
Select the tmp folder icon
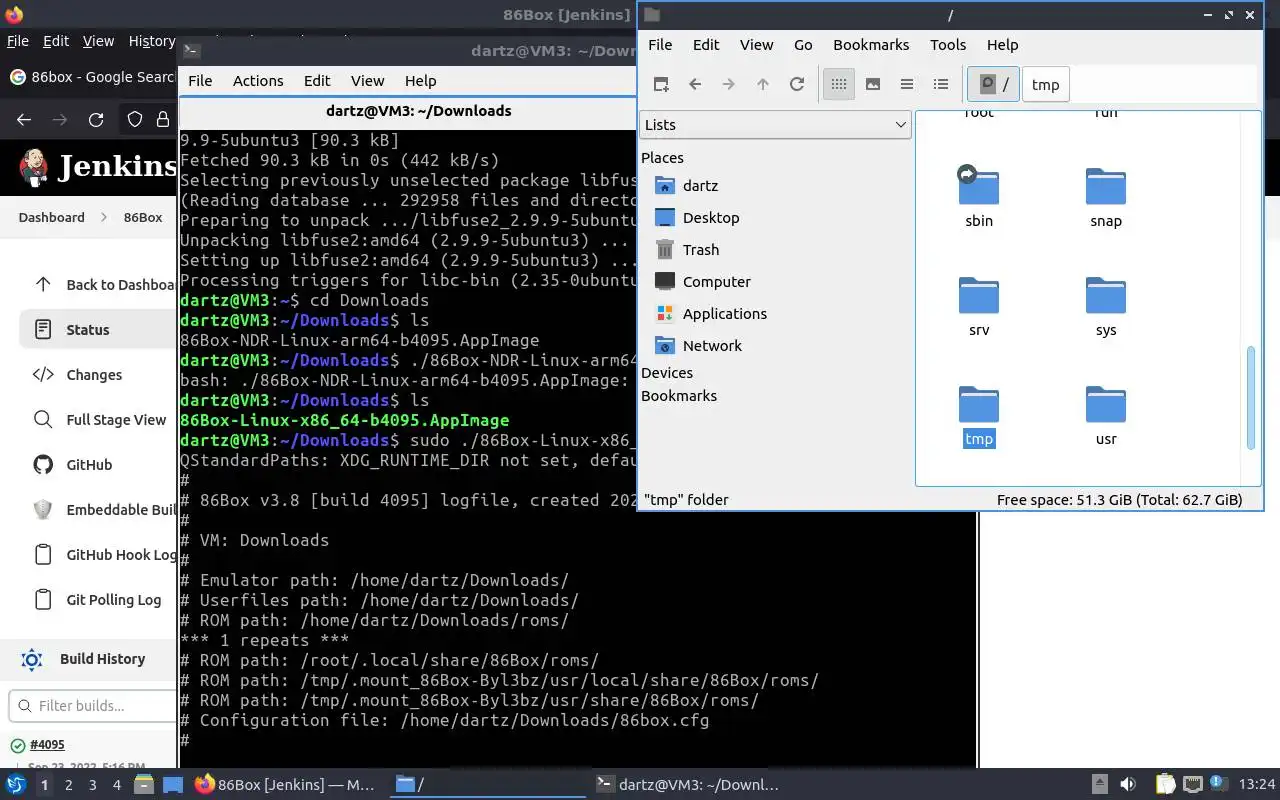point(979,405)
